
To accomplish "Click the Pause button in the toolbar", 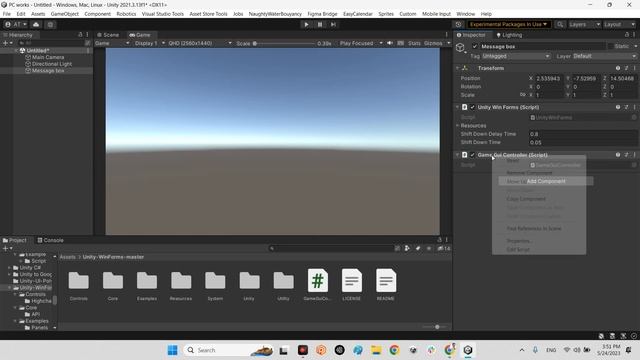I will [320, 24].
